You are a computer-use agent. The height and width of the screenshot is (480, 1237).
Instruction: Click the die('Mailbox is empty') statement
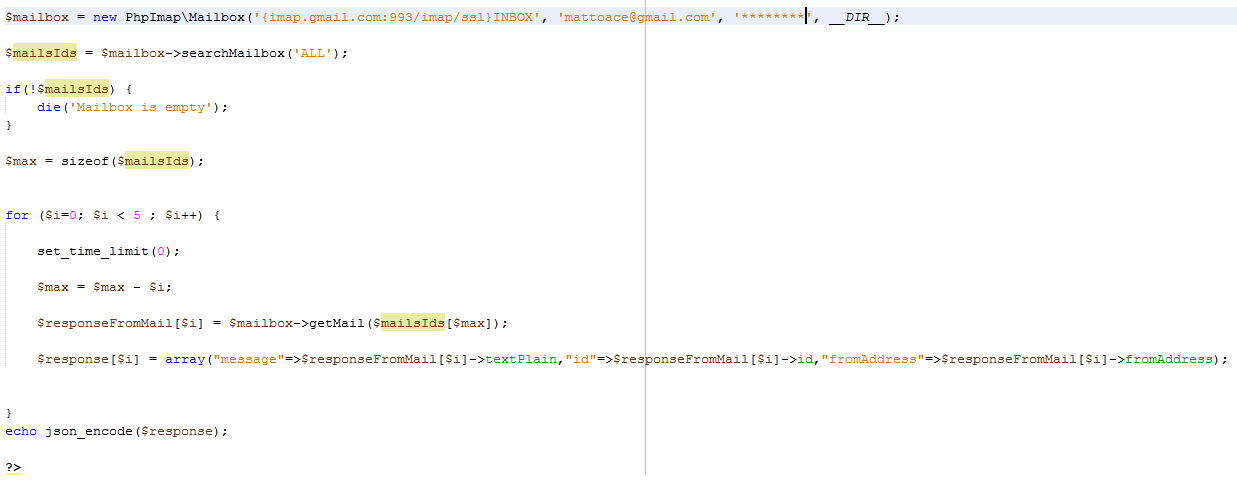[x=133, y=107]
